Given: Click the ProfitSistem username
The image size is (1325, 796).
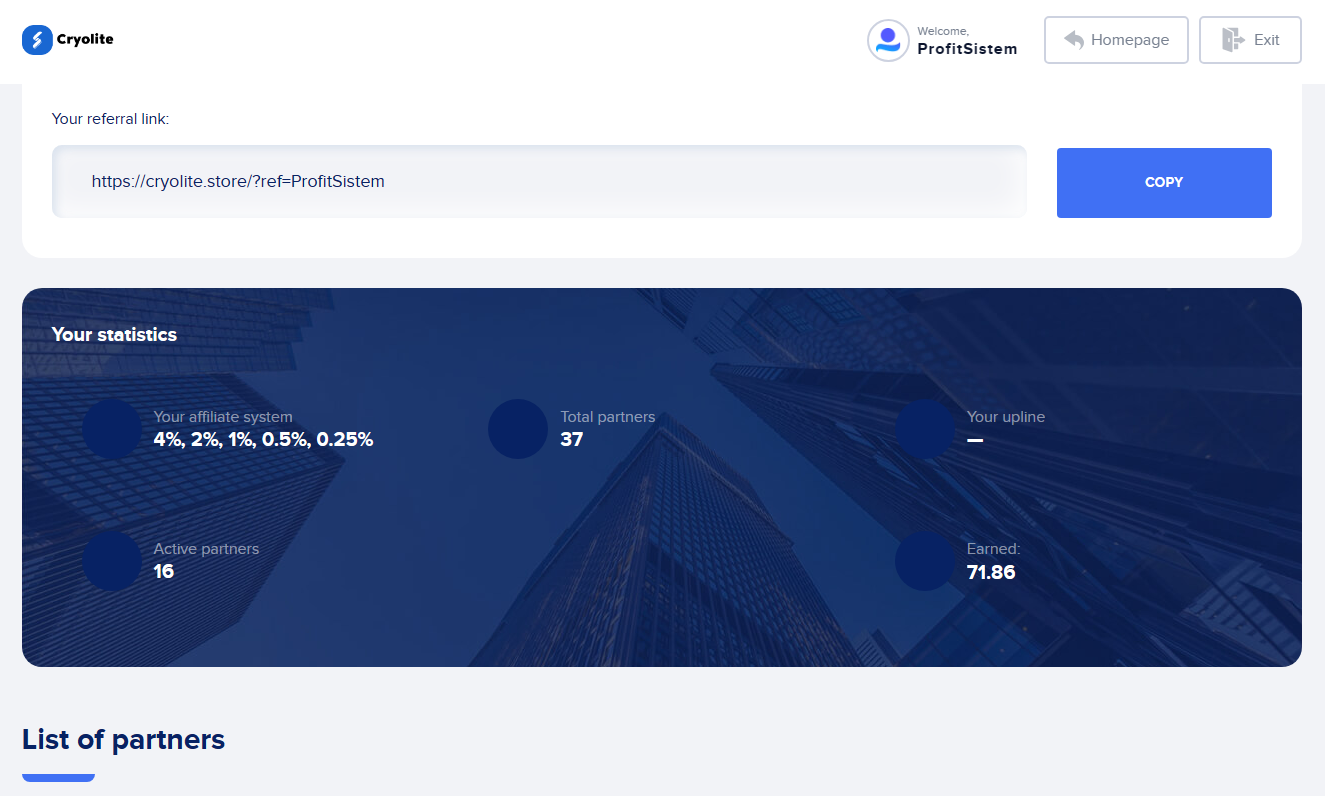Looking at the screenshot, I should click(x=967, y=49).
